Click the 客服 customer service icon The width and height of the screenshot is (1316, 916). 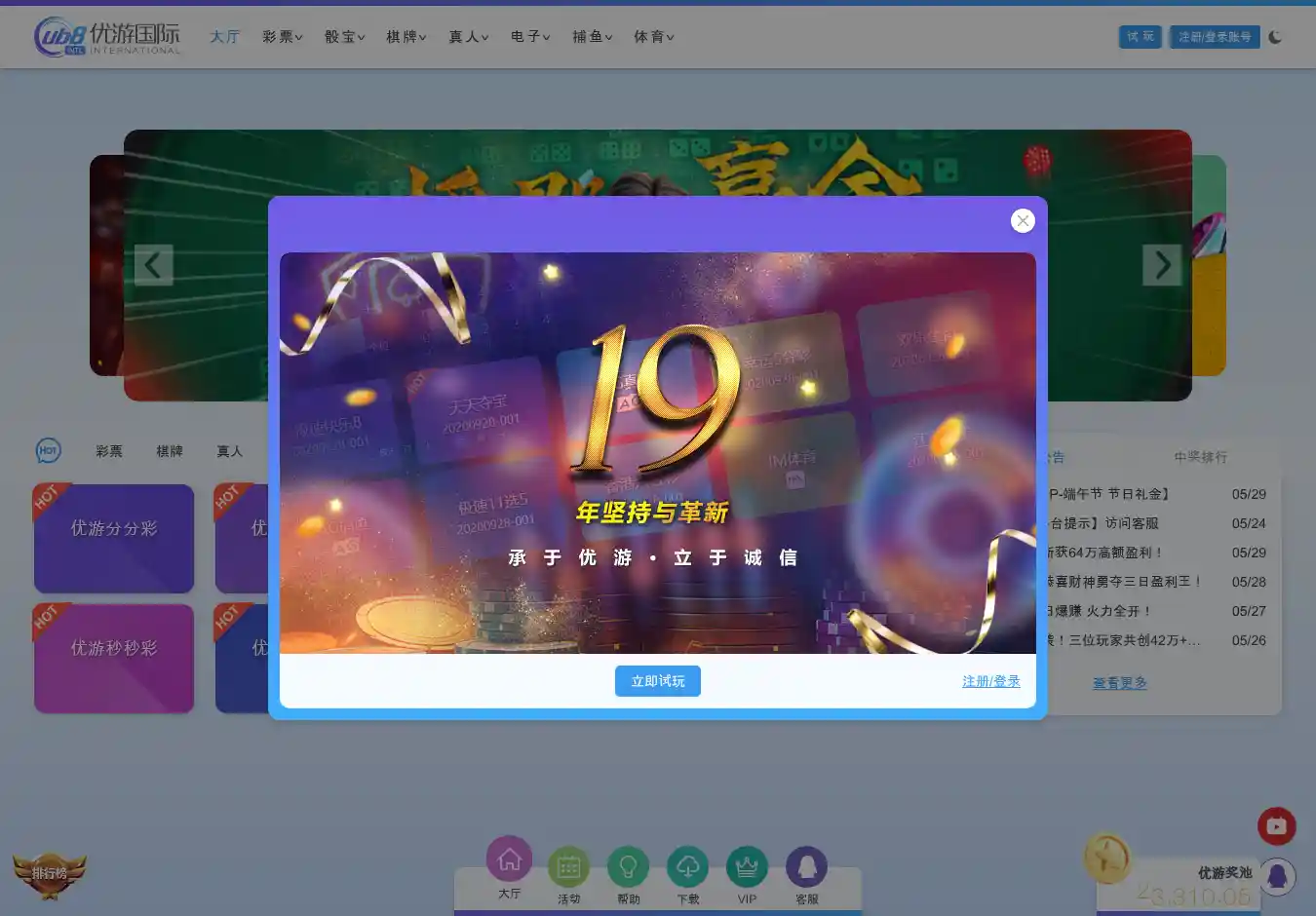[806, 867]
